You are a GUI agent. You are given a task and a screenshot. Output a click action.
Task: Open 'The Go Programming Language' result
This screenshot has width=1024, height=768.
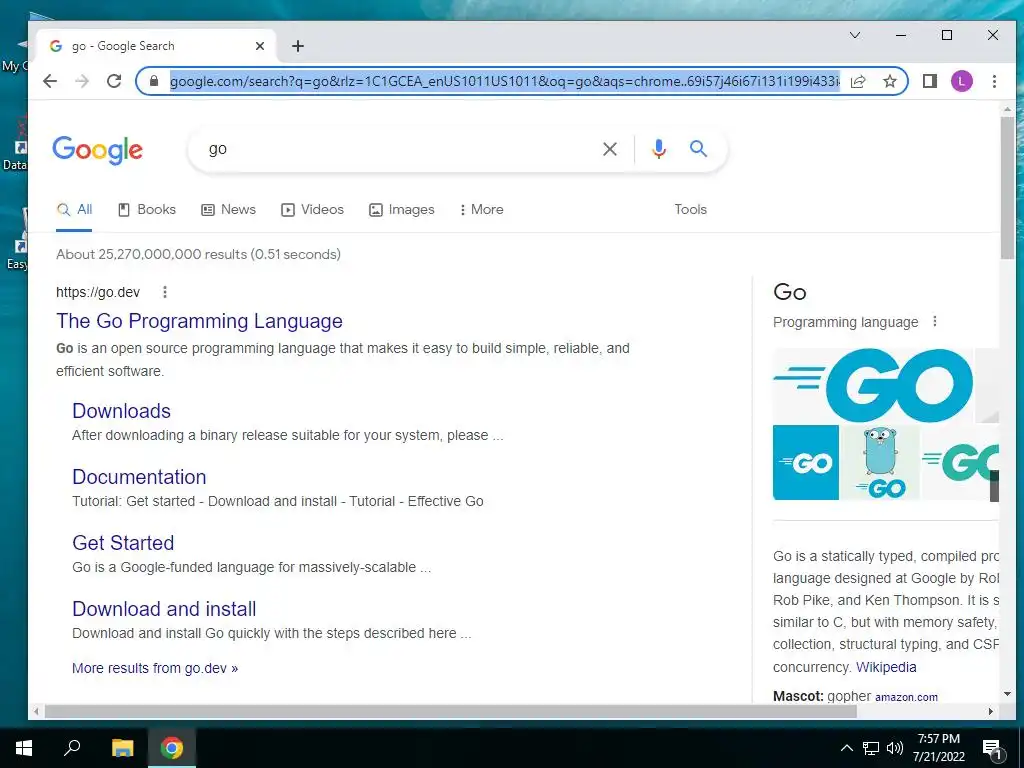click(x=199, y=321)
